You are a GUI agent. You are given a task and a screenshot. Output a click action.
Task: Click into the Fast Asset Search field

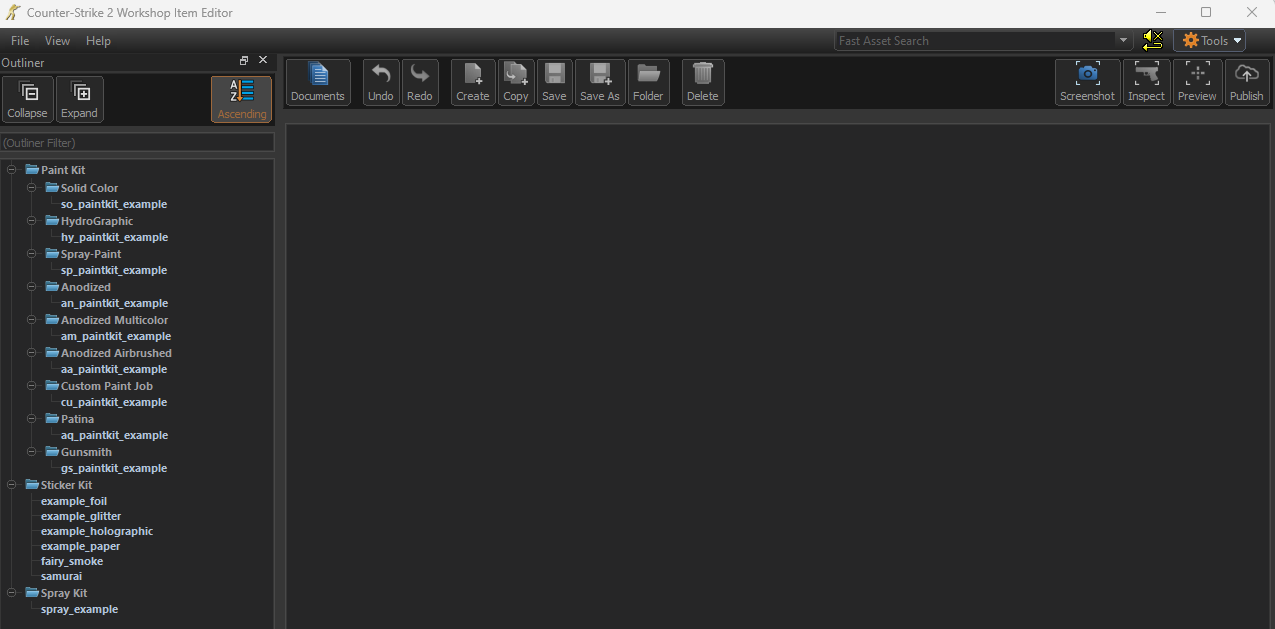coord(976,41)
